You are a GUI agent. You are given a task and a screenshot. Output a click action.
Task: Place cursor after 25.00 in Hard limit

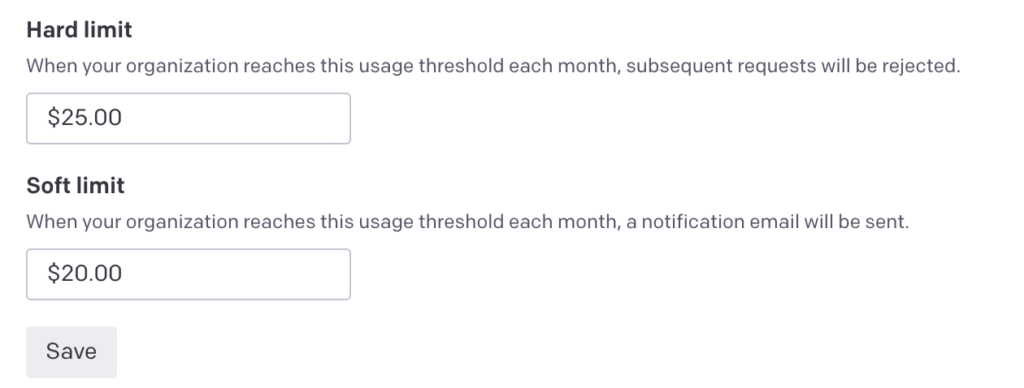(123, 118)
